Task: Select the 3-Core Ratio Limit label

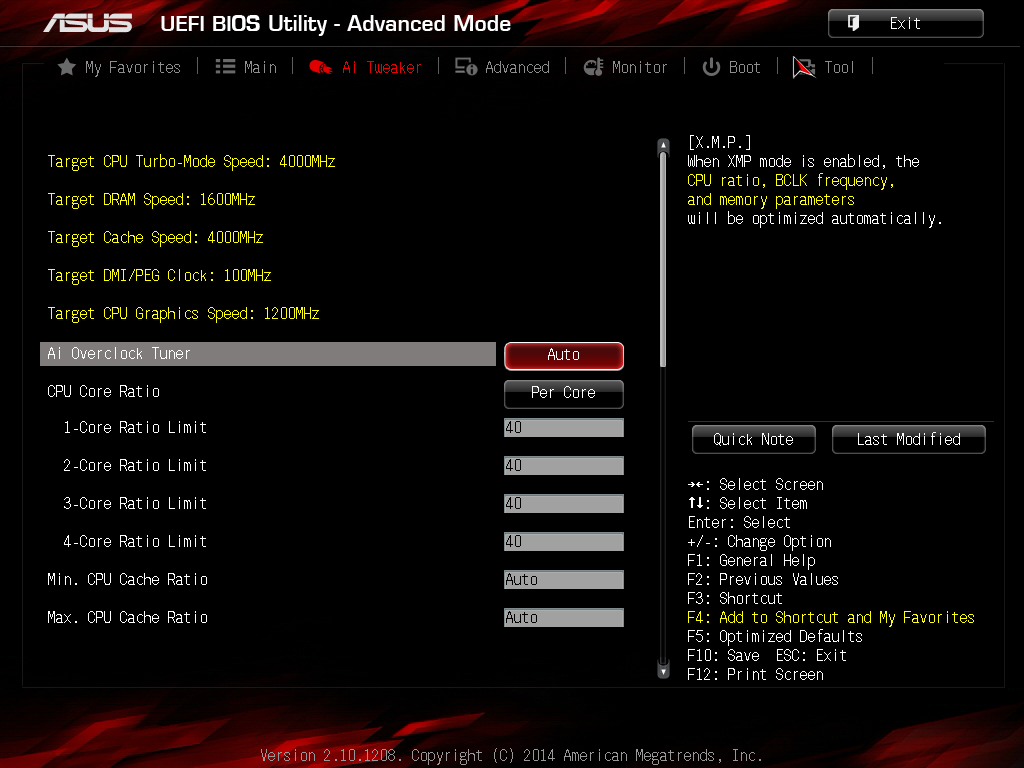Action: tap(135, 504)
